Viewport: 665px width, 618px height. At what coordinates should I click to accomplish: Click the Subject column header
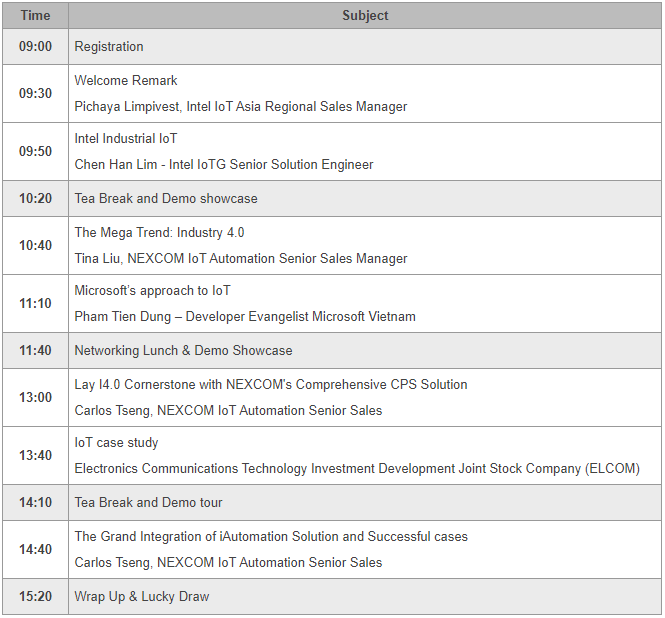coord(365,15)
